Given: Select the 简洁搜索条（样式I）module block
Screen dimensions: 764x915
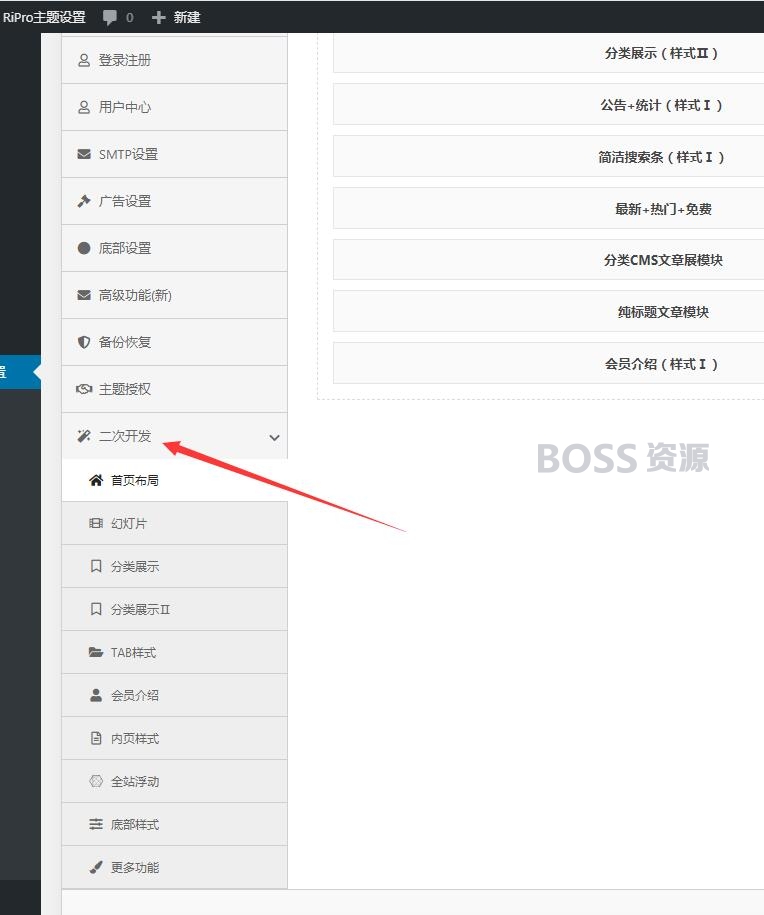Looking at the screenshot, I should click(x=549, y=157).
